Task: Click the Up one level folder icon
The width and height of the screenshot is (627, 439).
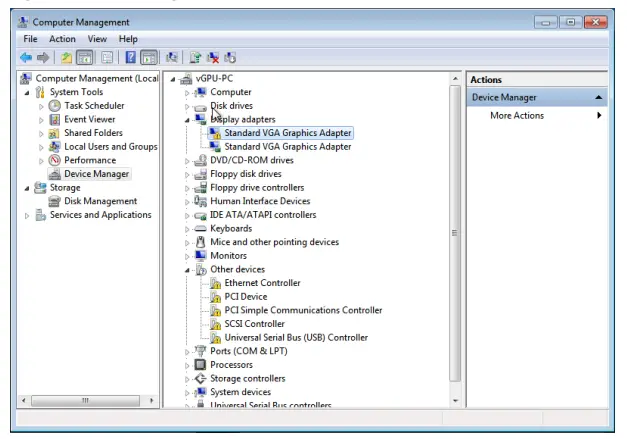Action: 66,58
